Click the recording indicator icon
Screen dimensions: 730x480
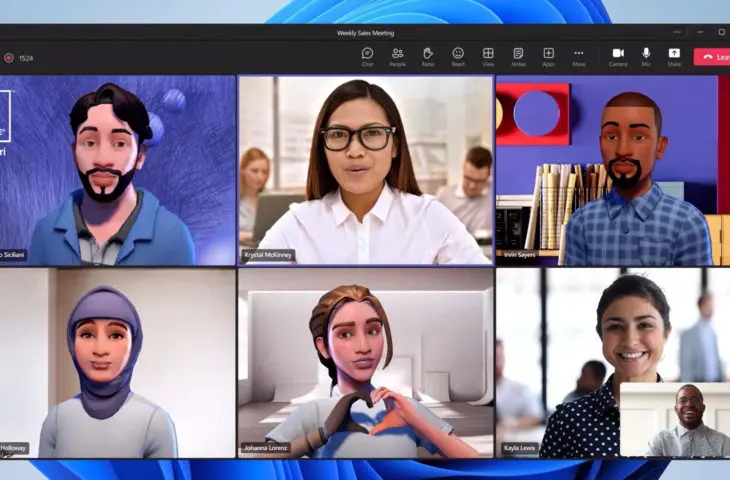tap(9, 58)
